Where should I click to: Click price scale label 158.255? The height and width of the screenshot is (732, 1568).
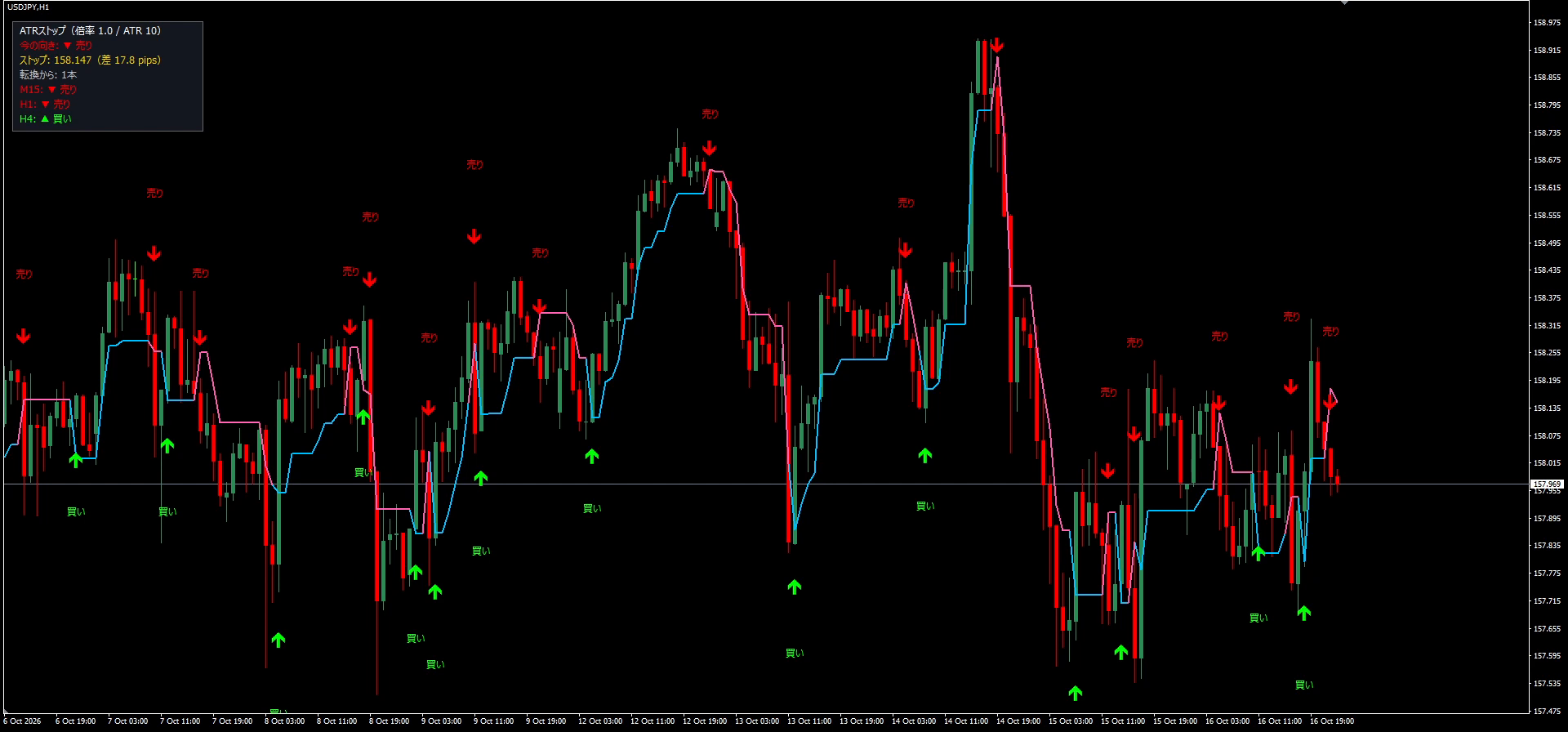click(x=1547, y=354)
